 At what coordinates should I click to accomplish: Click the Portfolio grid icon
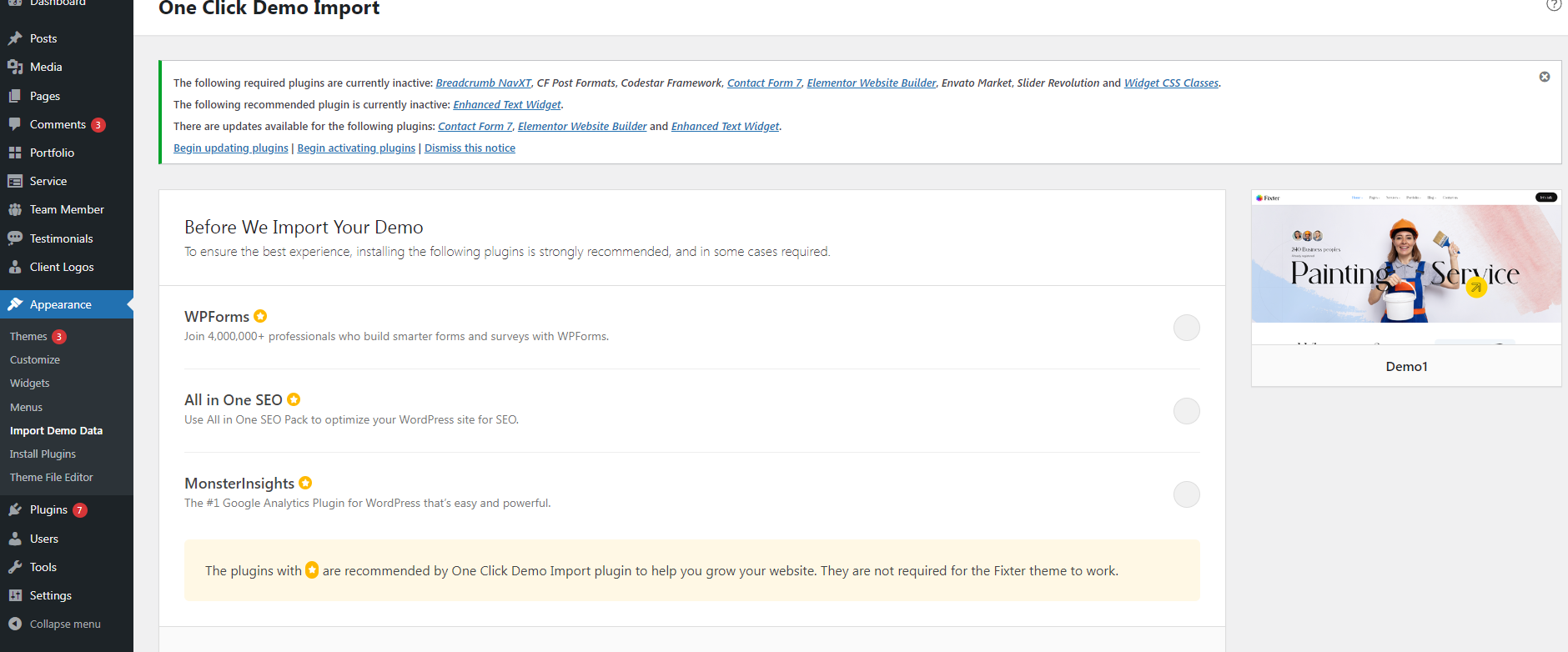pos(15,153)
